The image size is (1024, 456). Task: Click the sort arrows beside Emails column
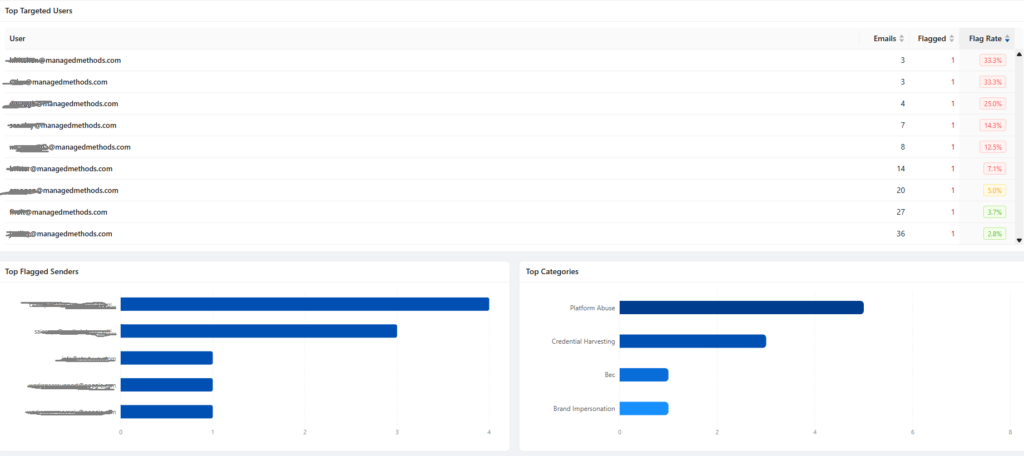[902, 39]
